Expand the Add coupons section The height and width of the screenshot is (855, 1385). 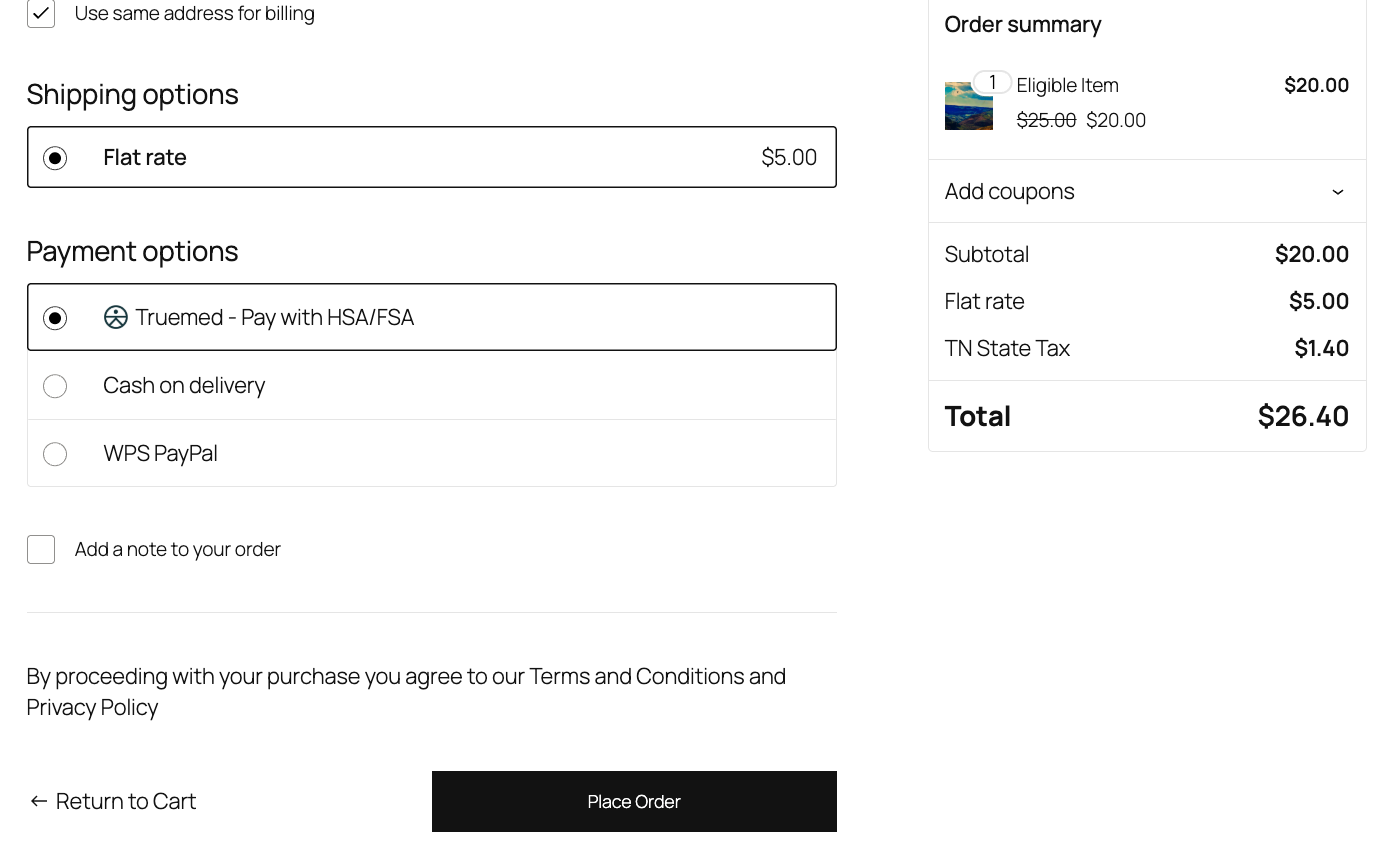point(1009,191)
